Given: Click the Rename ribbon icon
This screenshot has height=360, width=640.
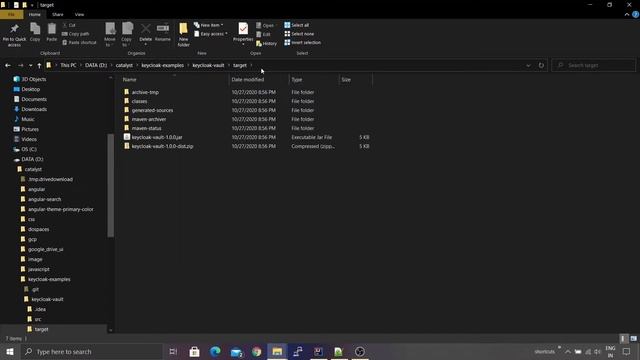Looking at the screenshot, I should click(x=162, y=32).
